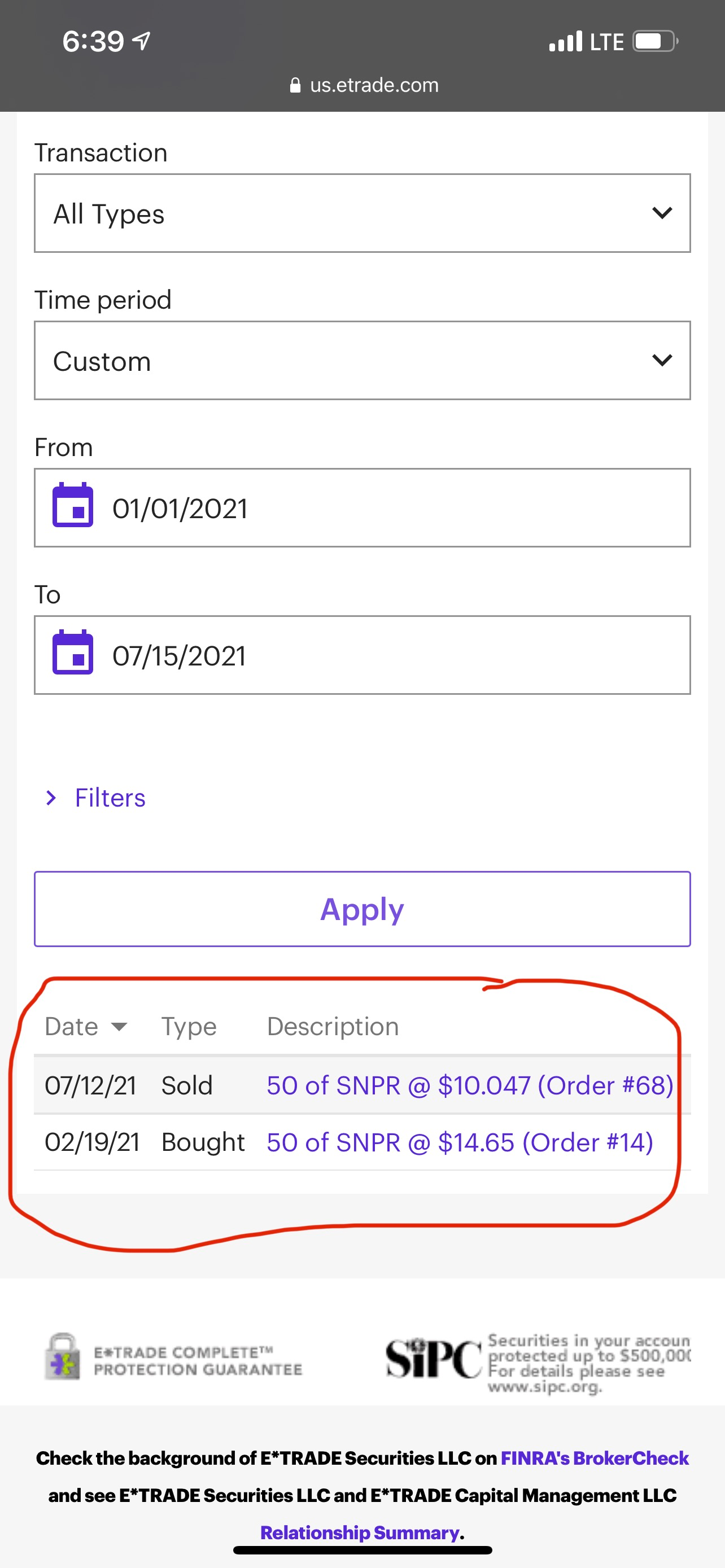Screen dimensions: 725x1568
Task: Sort by Date column arrow
Action: [119, 1027]
